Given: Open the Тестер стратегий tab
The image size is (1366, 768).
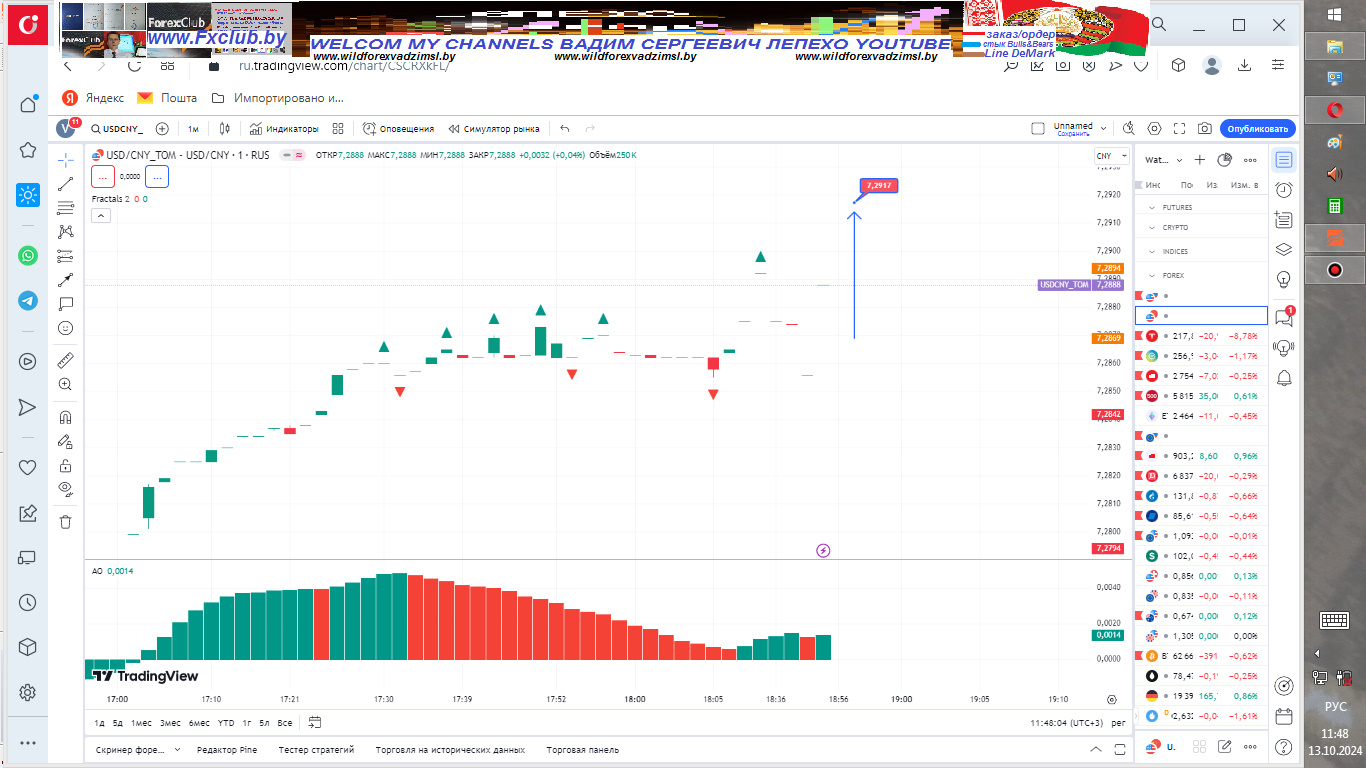Looking at the screenshot, I should click(x=316, y=749).
